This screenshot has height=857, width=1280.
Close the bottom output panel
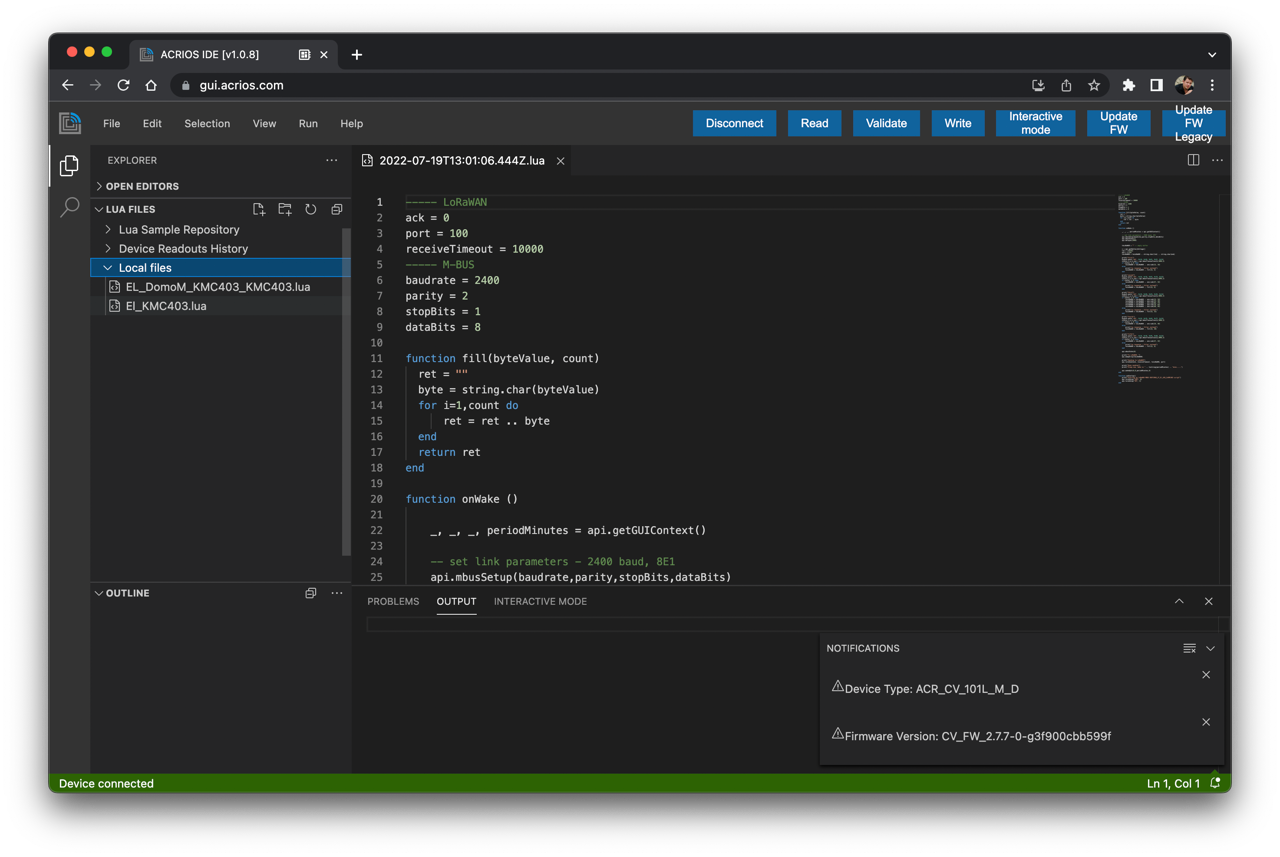[x=1209, y=601]
